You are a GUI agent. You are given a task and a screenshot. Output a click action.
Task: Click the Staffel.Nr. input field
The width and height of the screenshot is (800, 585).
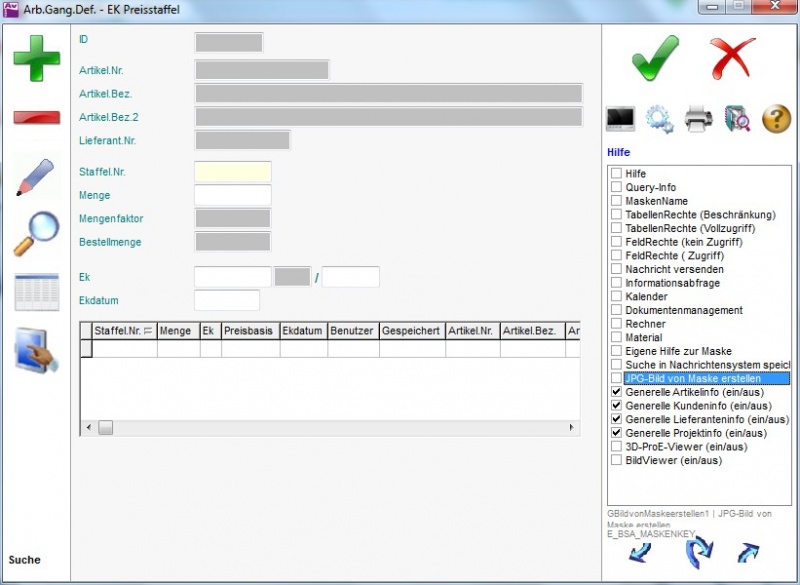[232, 172]
